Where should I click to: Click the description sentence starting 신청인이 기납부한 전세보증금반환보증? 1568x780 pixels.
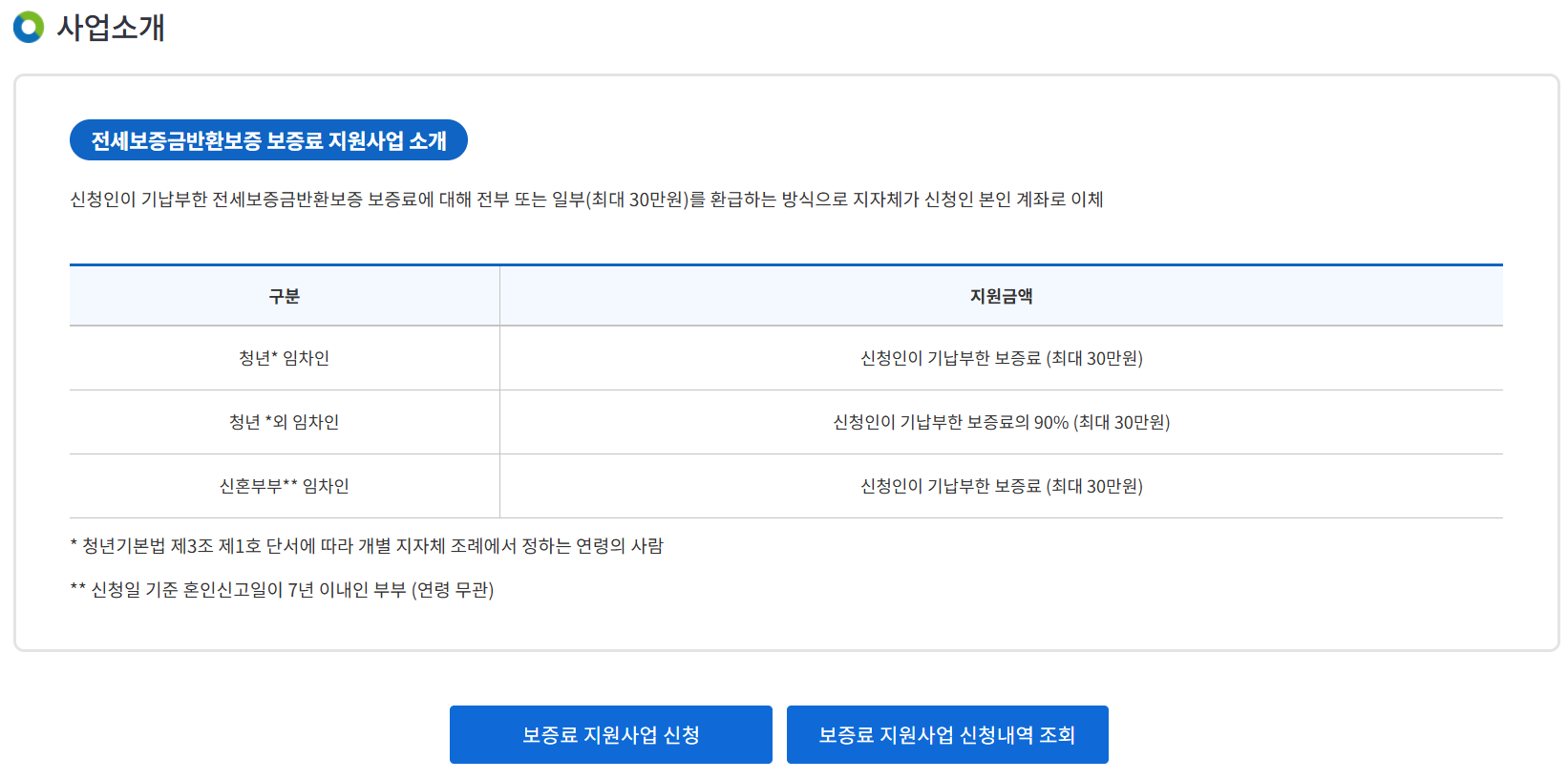click(x=586, y=200)
